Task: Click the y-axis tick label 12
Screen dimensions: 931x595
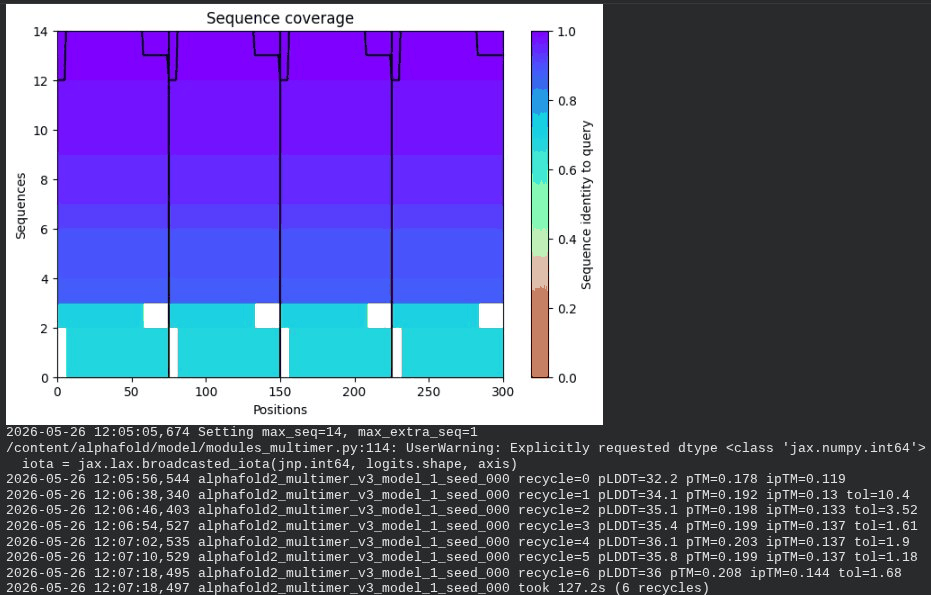Action: point(40,81)
